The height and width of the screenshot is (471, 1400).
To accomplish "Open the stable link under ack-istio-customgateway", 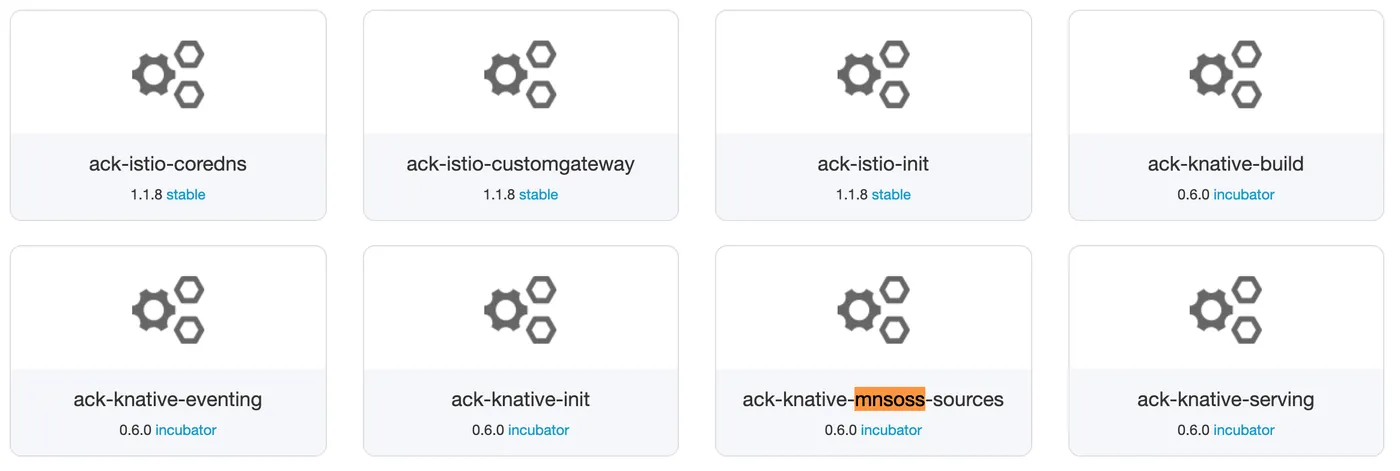I will [x=539, y=195].
